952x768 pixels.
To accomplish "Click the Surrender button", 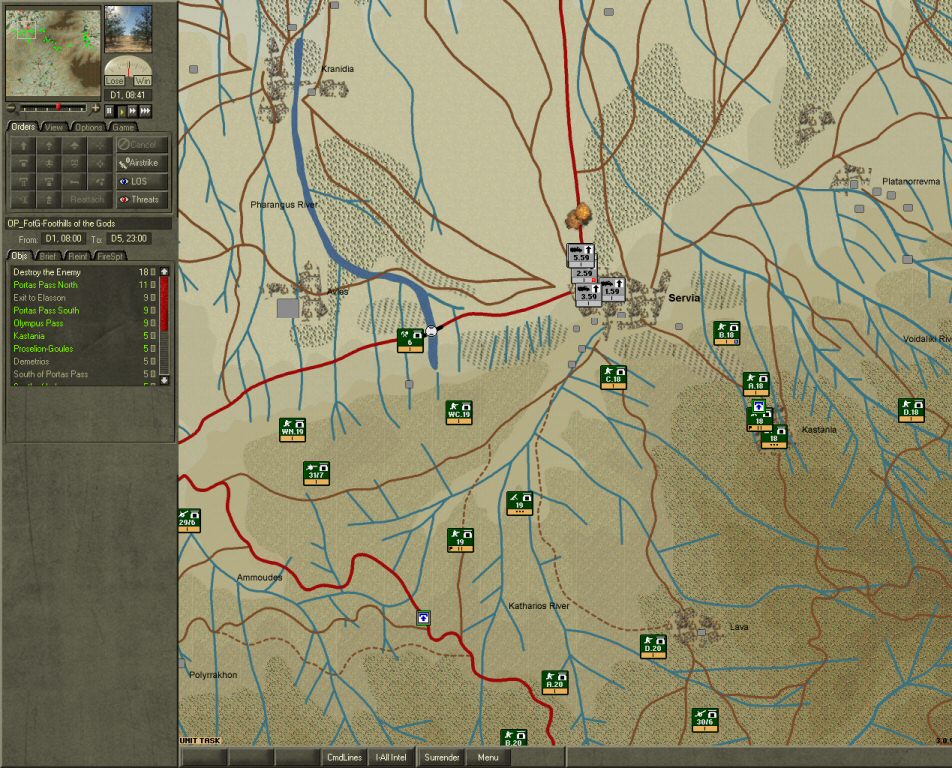I will [x=441, y=757].
